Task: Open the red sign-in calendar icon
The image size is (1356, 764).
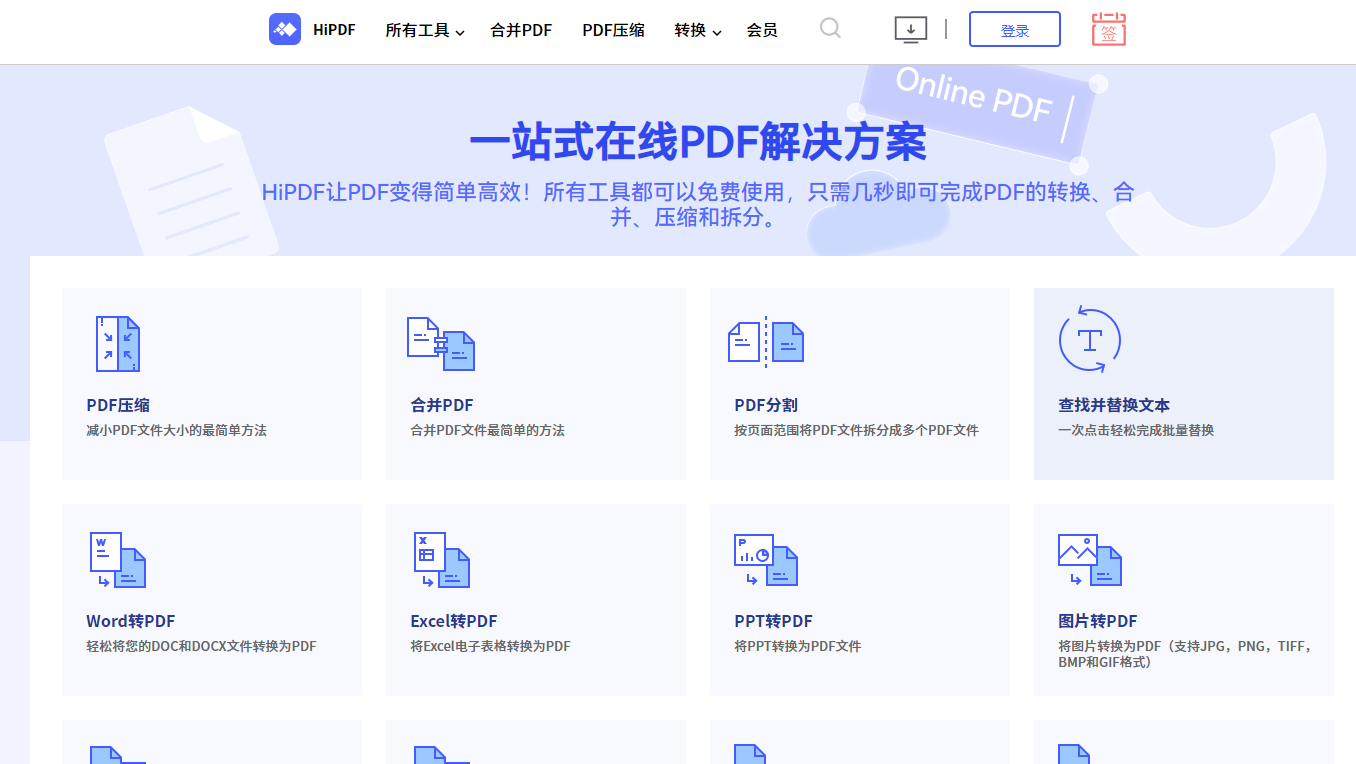Action: click(1109, 29)
